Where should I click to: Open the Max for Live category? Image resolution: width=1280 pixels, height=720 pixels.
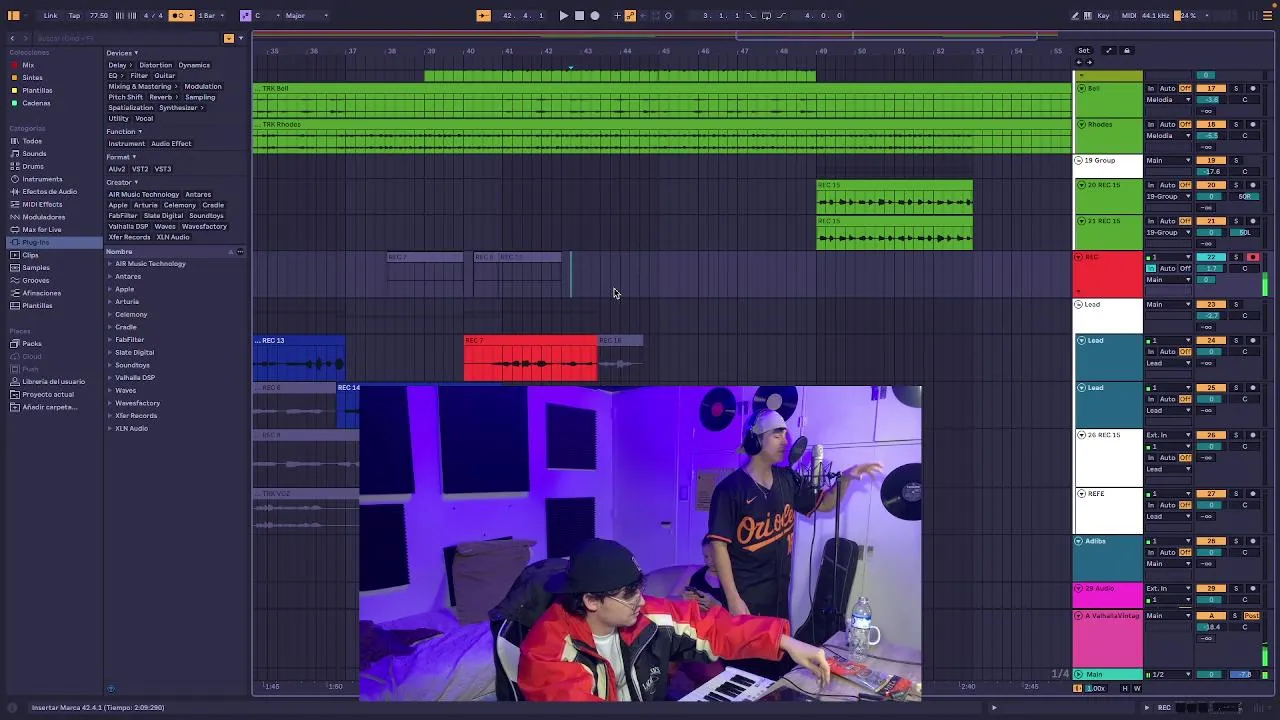42,229
